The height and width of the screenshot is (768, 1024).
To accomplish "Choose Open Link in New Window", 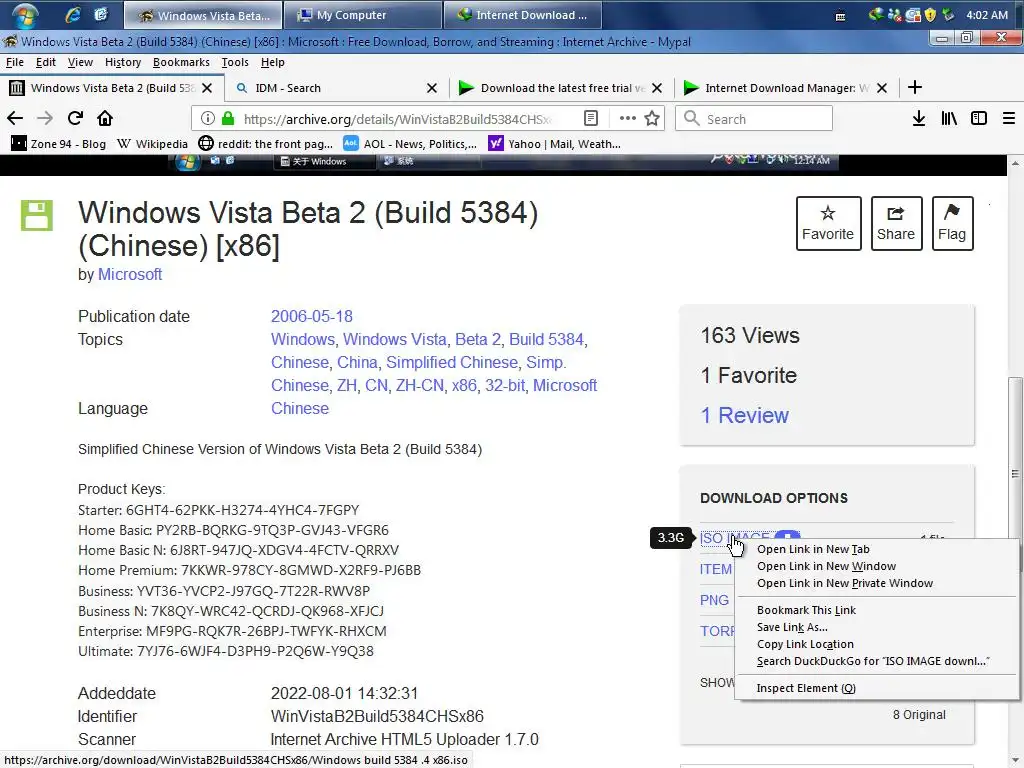I will tap(876, 566).
